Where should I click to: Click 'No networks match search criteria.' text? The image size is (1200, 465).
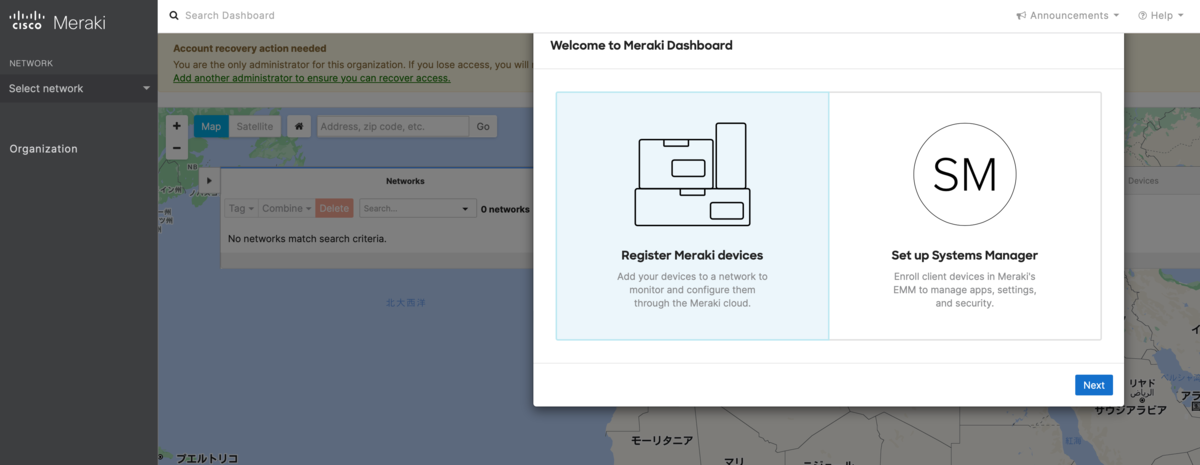click(307, 239)
